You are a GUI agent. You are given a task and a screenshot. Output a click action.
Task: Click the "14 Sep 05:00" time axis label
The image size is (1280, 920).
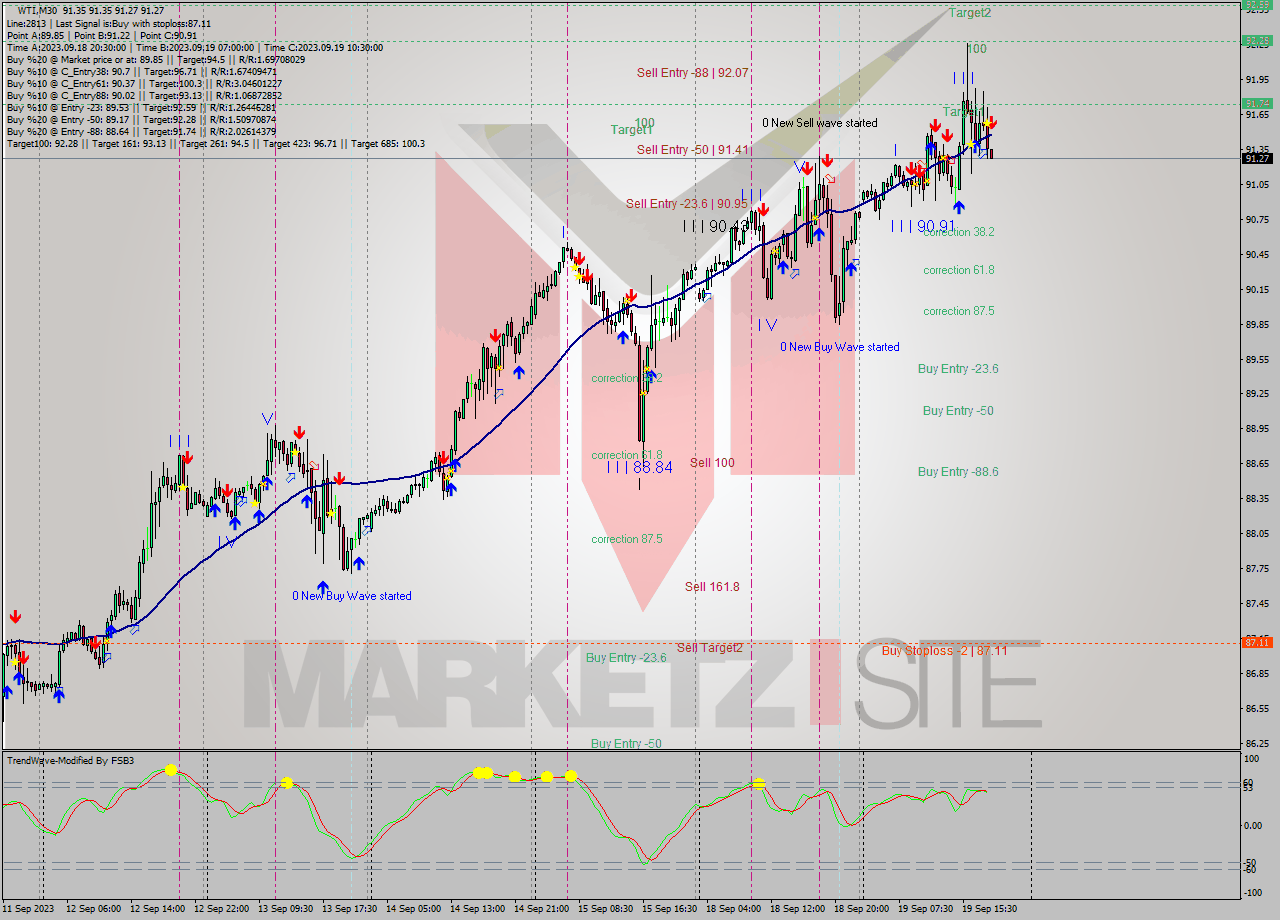pos(413,909)
